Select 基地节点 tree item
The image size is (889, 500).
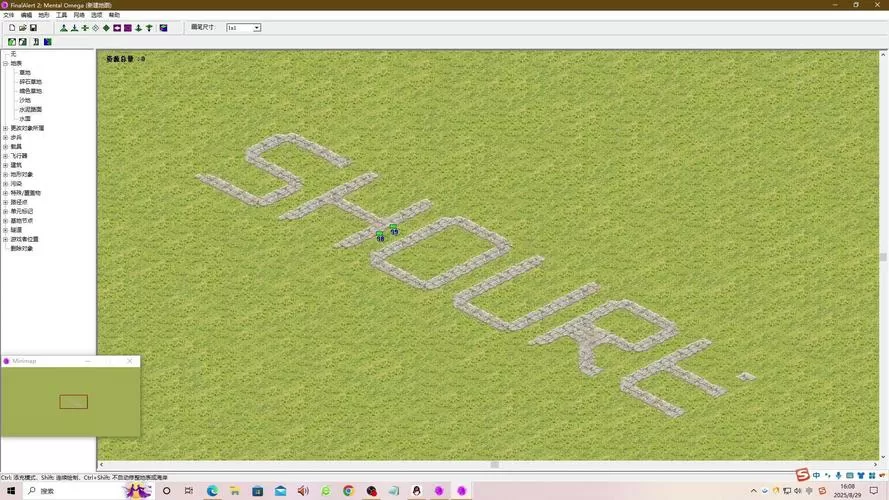[22, 221]
